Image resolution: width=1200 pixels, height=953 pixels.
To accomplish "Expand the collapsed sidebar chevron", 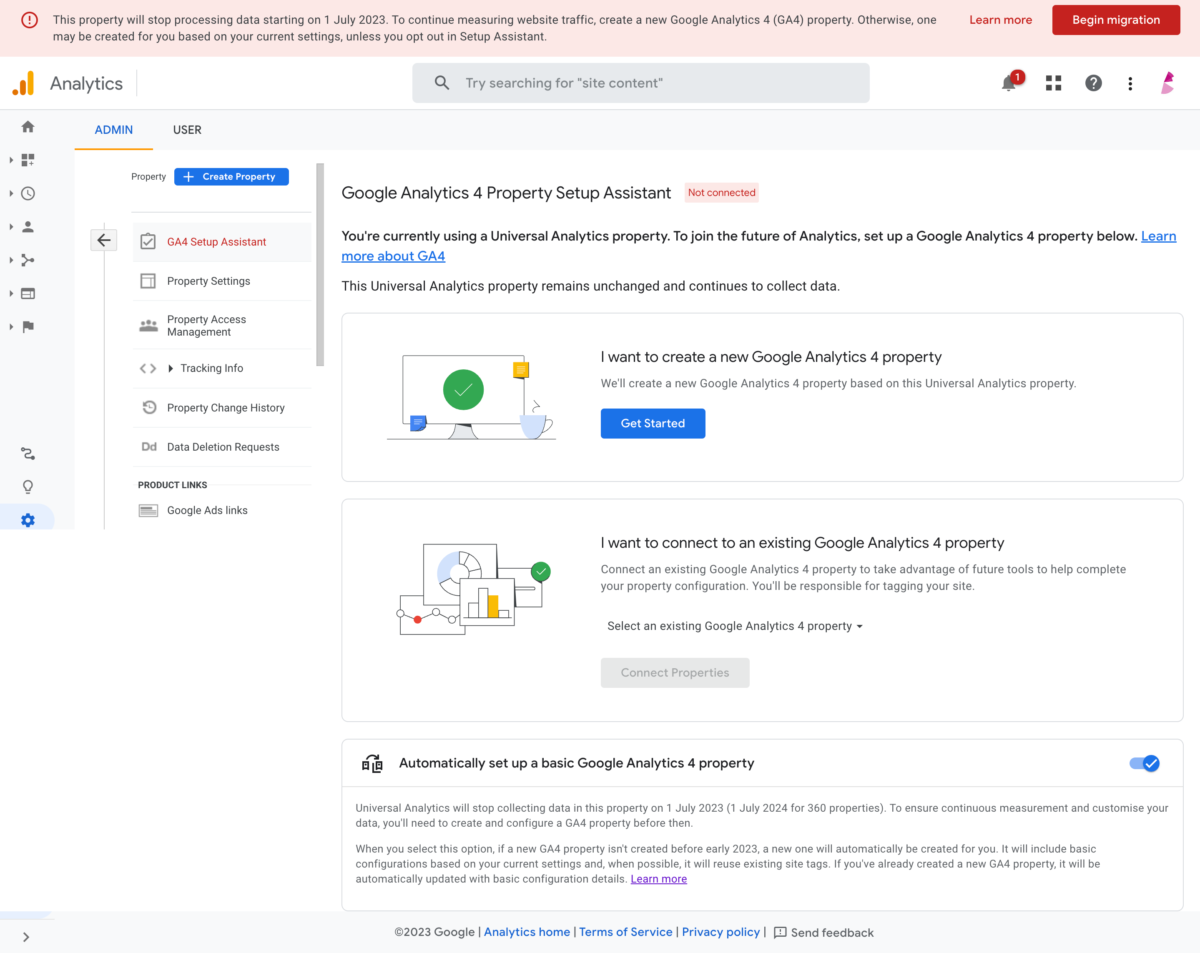I will pos(26,937).
